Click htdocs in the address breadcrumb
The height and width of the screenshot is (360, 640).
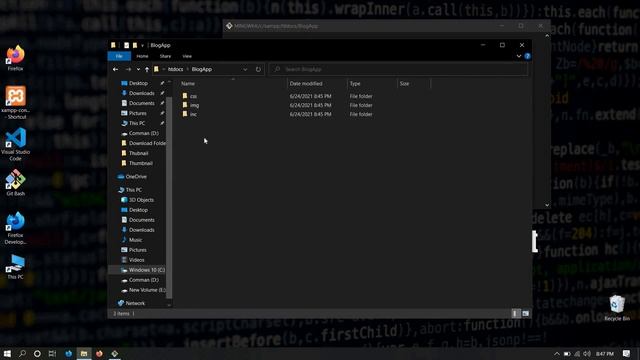pos(176,69)
